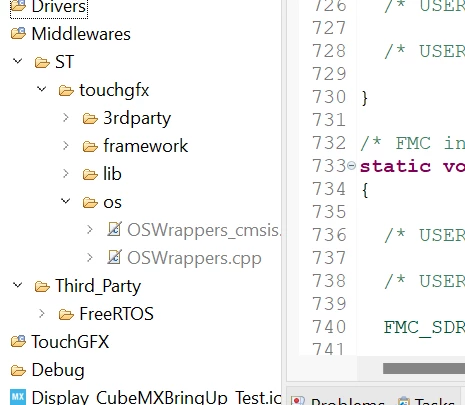Click the FMC_SDR text on line 740

click(424, 327)
